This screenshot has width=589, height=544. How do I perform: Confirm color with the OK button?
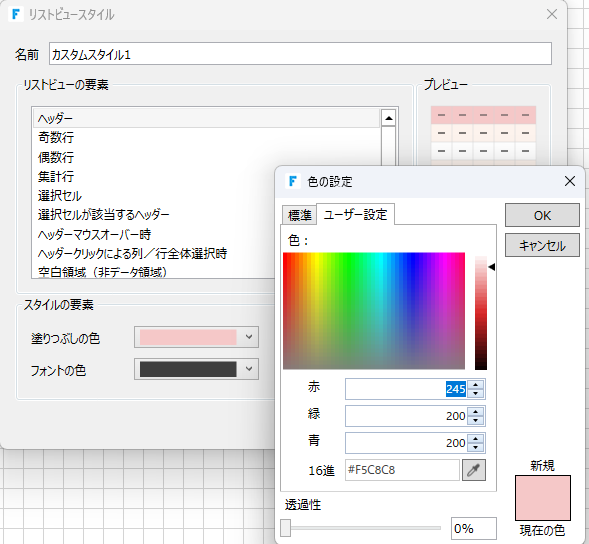542,215
